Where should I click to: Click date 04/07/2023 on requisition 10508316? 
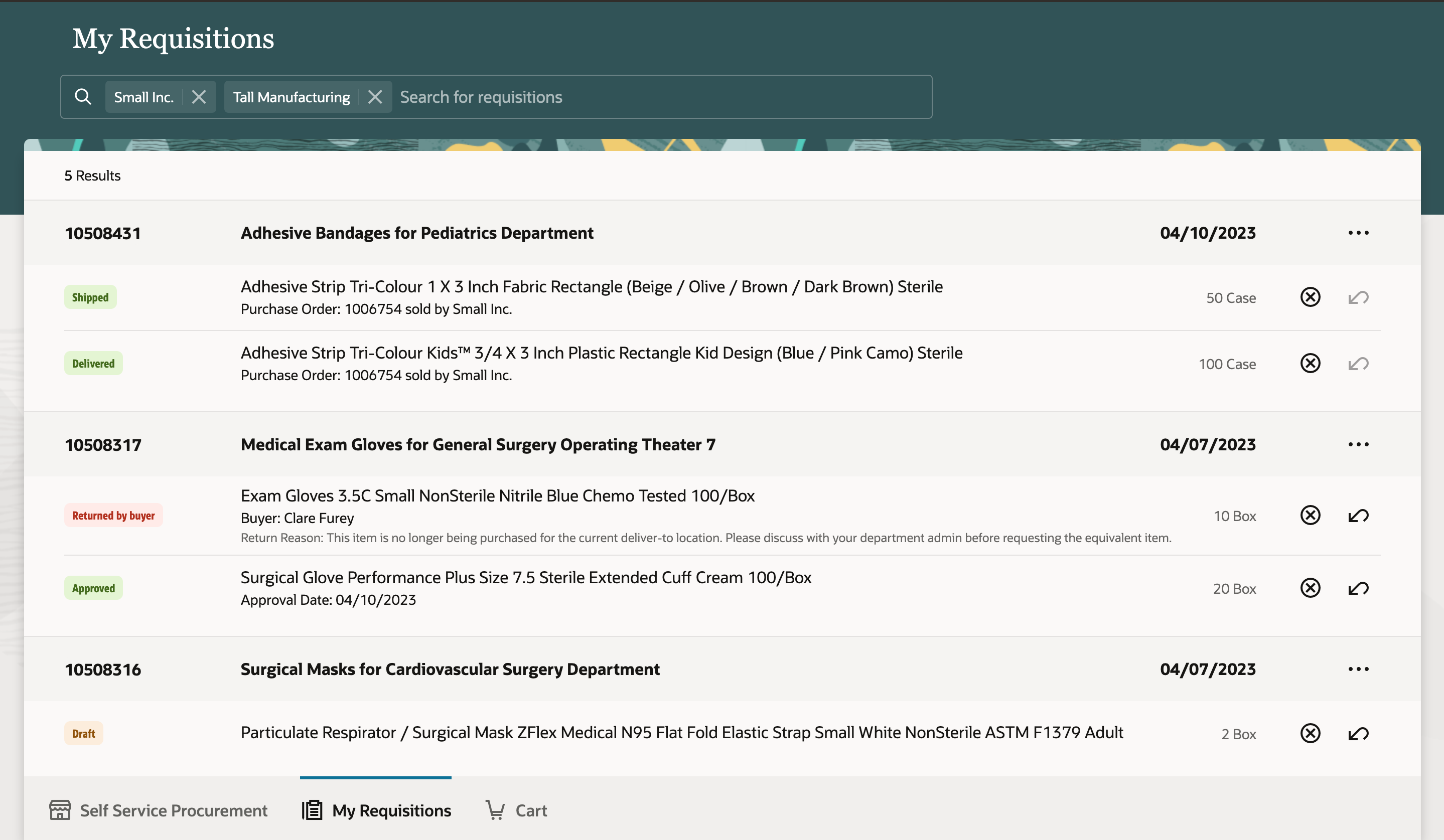(1208, 669)
